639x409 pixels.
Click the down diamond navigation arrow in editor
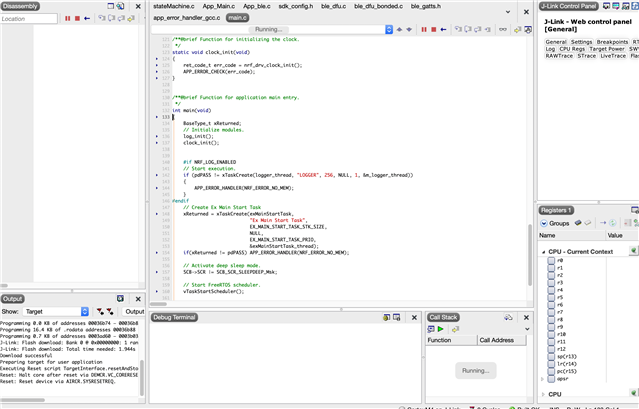(409, 29)
